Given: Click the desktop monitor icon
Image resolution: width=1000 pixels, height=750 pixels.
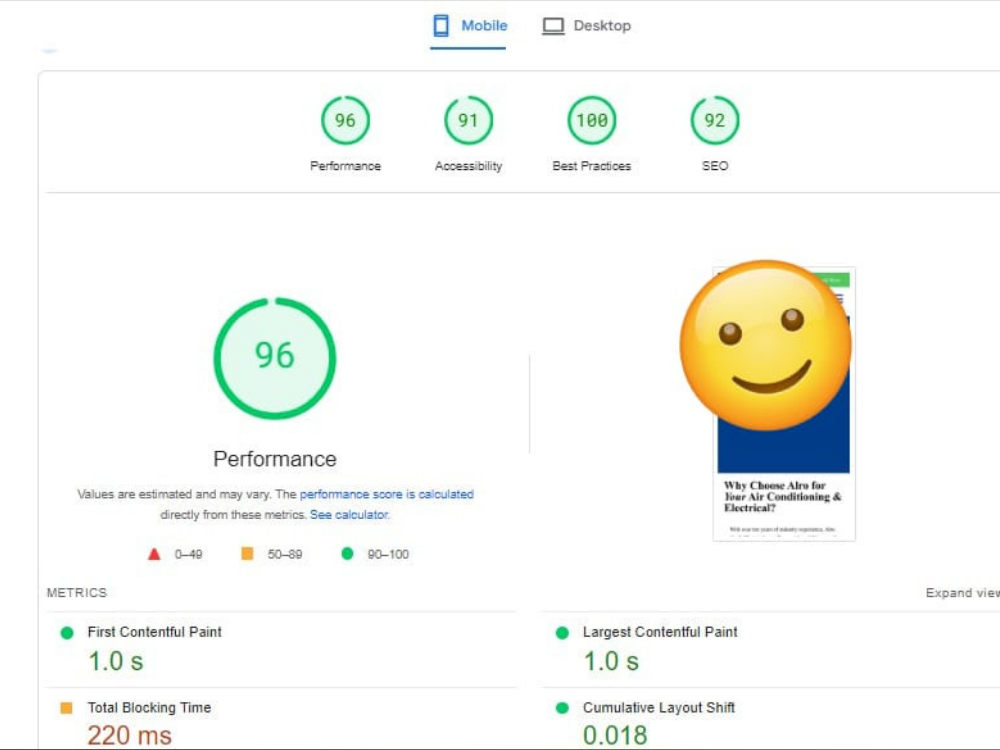Looking at the screenshot, I should point(553,26).
